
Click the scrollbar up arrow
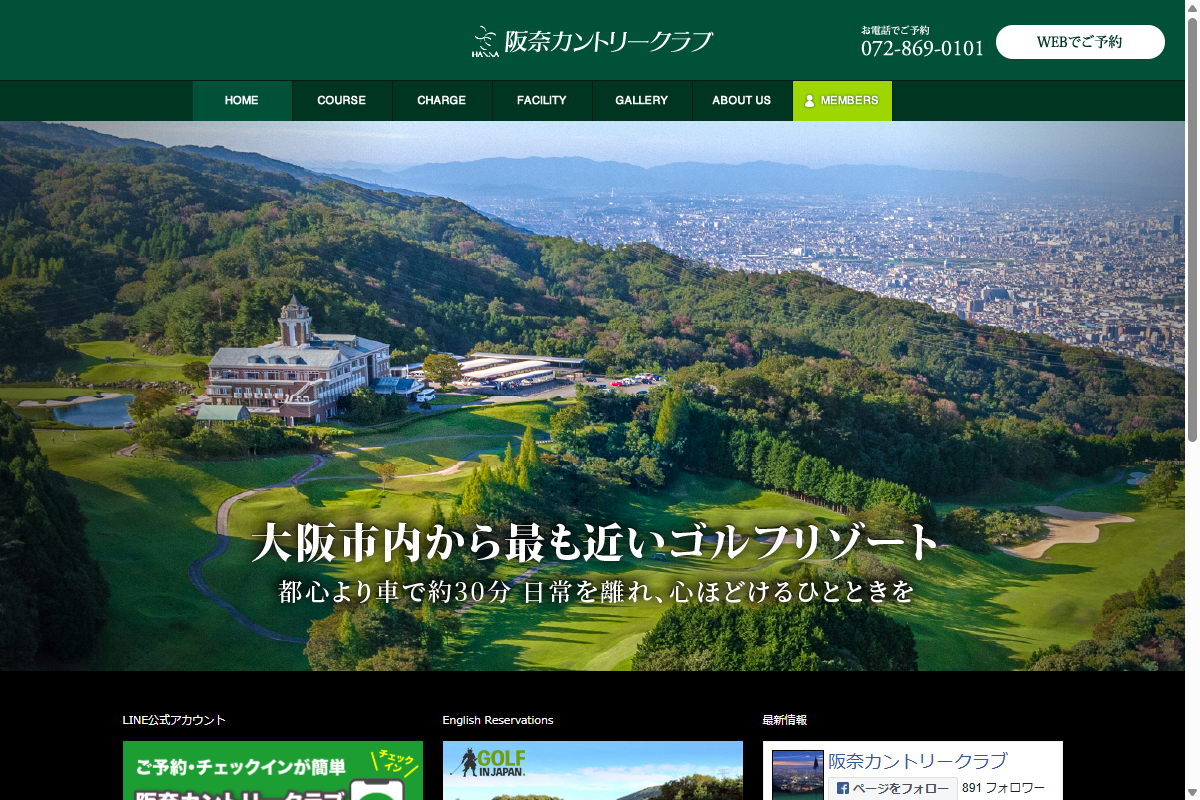1192,7
